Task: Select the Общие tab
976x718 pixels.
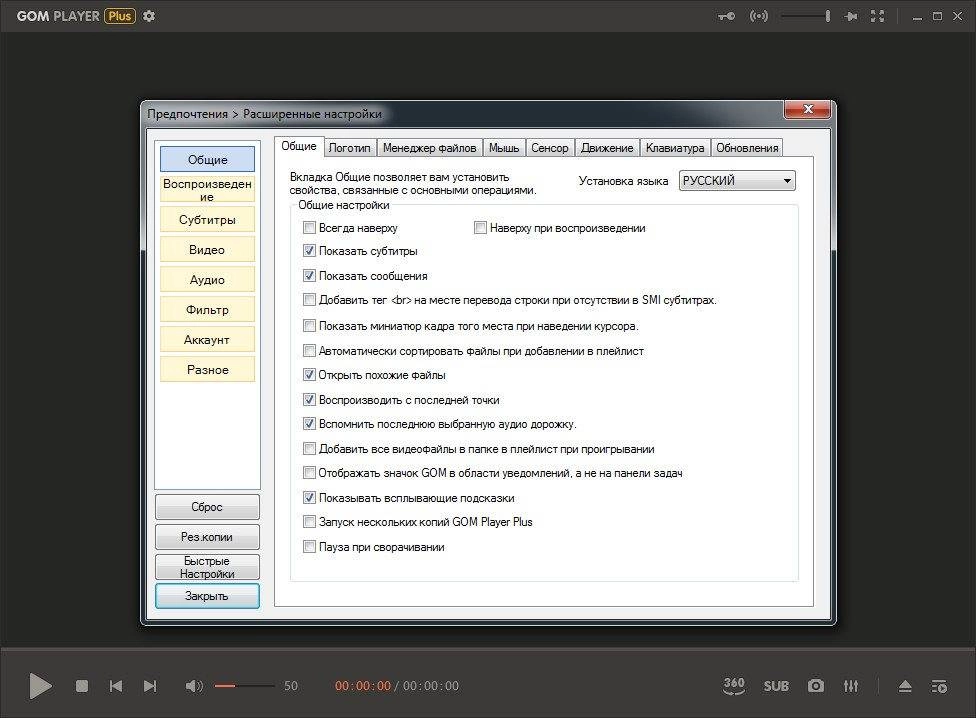Action: coord(299,146)
